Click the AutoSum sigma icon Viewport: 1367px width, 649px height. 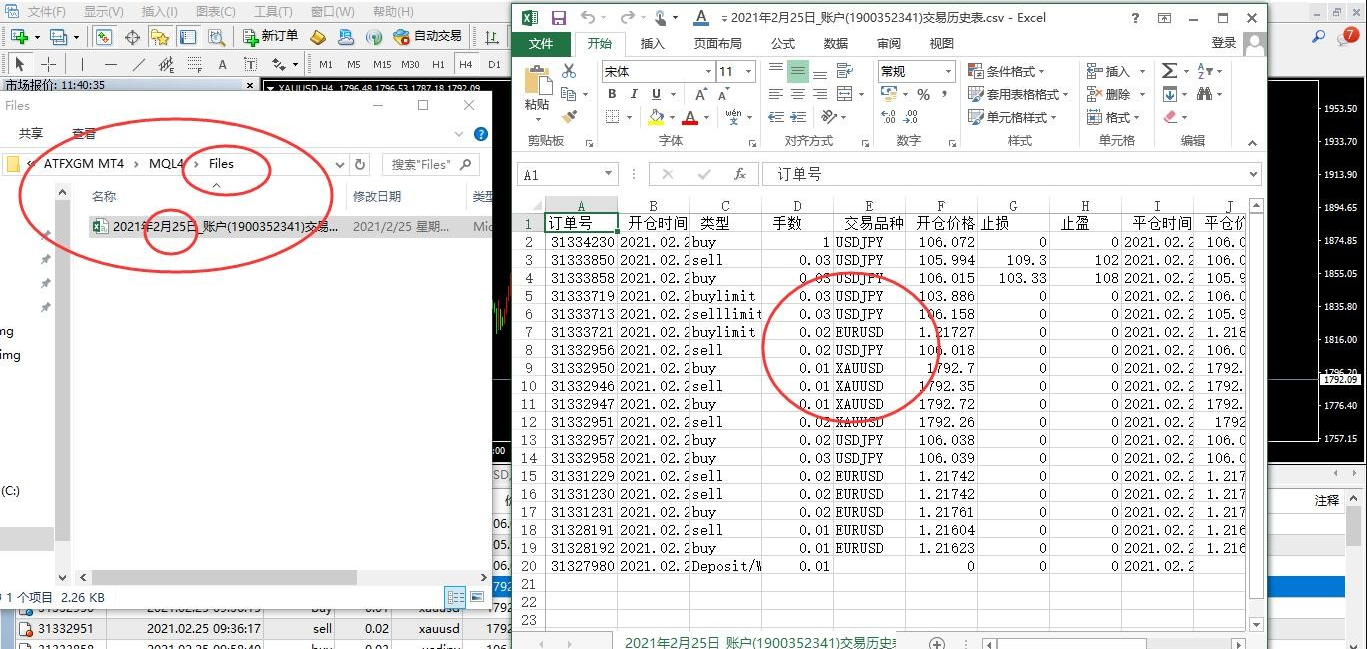pos(1169,71)
